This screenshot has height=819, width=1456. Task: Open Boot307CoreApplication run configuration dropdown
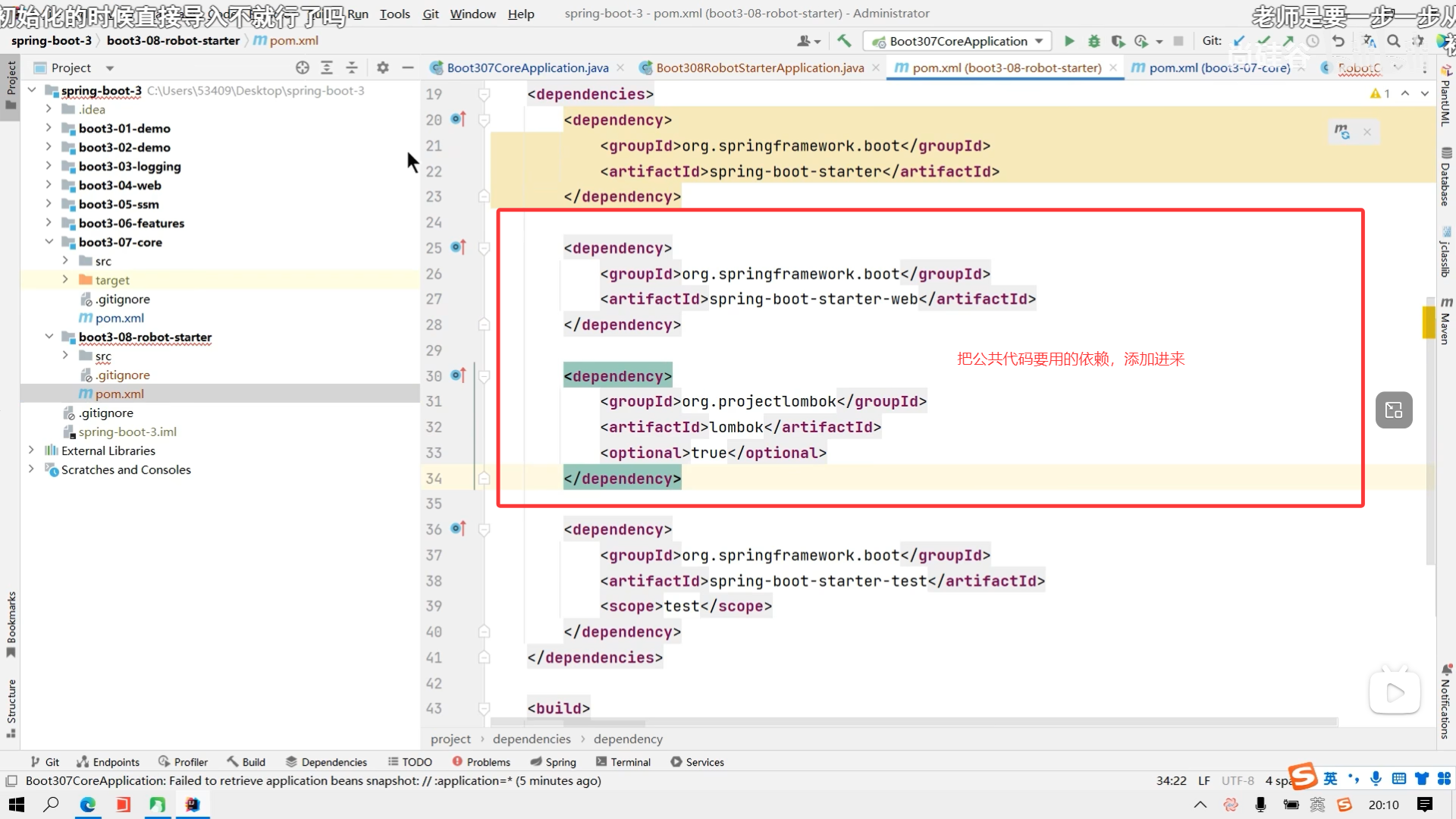[x=959, y=41]
